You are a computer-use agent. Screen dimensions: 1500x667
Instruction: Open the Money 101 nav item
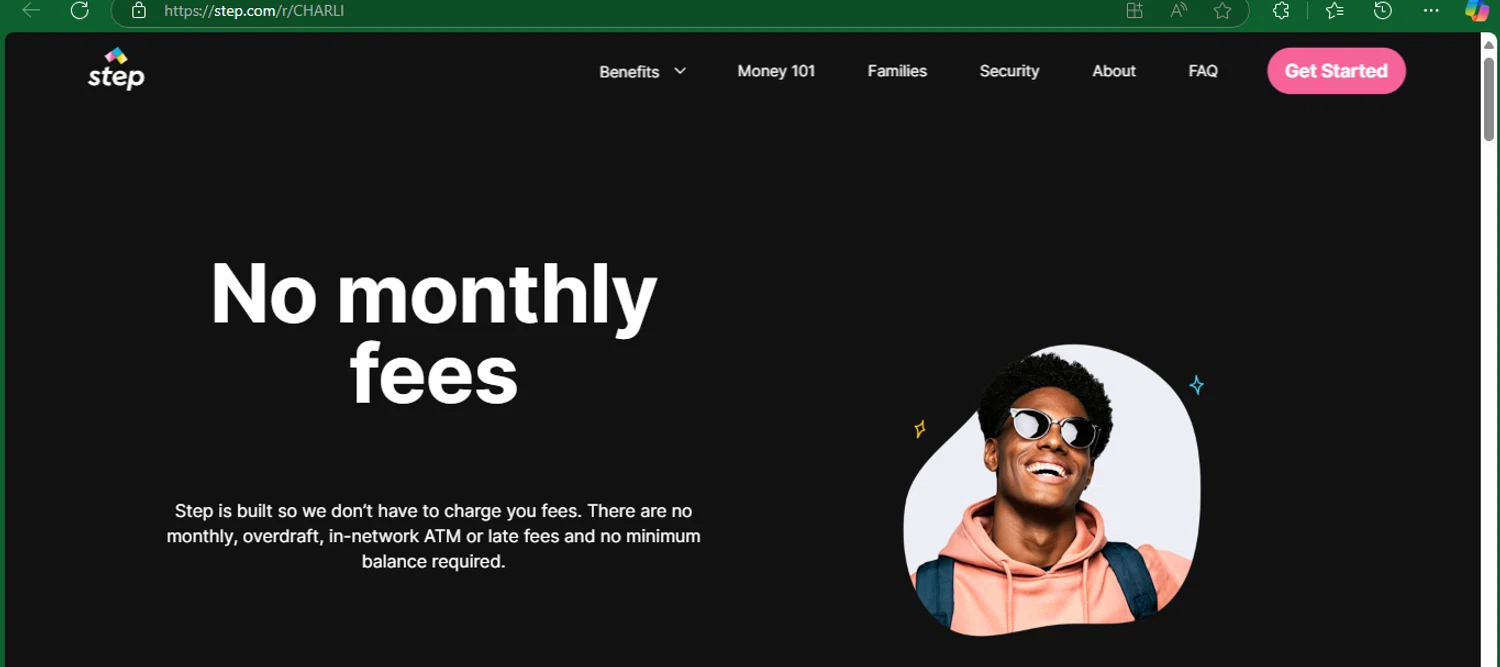tap(776, 71)
